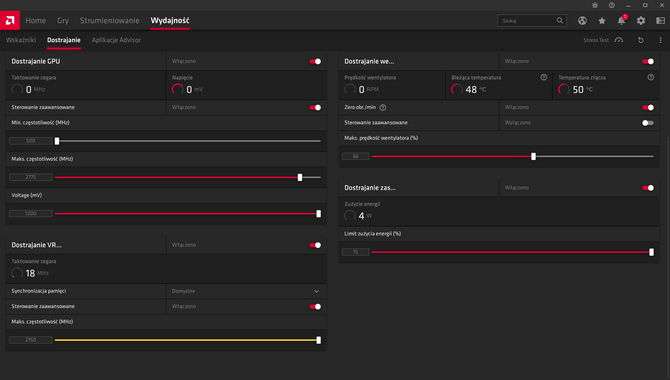Go to Home tab
The width and height of the screenshot is (670, 380).
[x=35, y=21]
